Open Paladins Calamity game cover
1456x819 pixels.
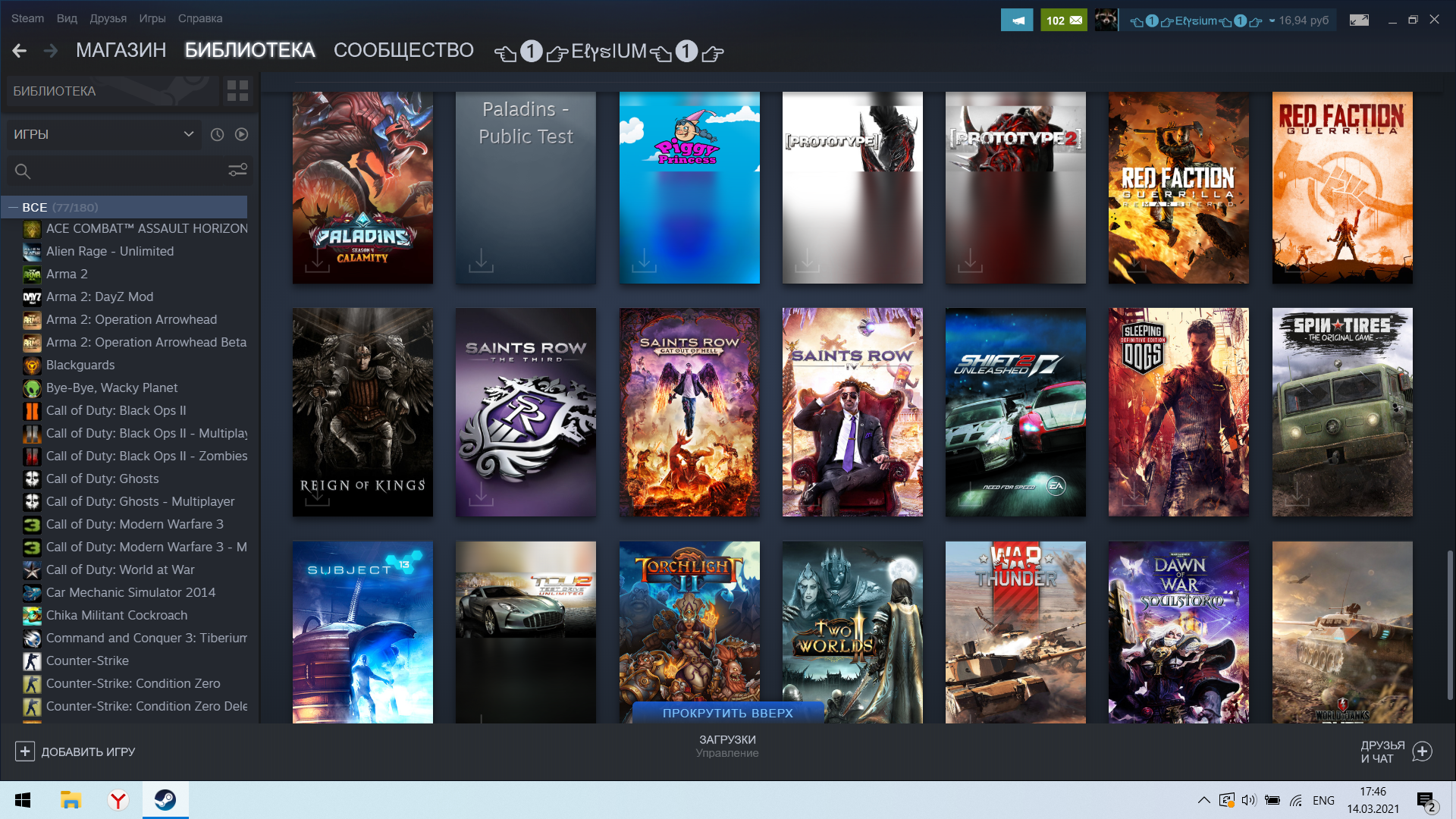tap(362, 188)
